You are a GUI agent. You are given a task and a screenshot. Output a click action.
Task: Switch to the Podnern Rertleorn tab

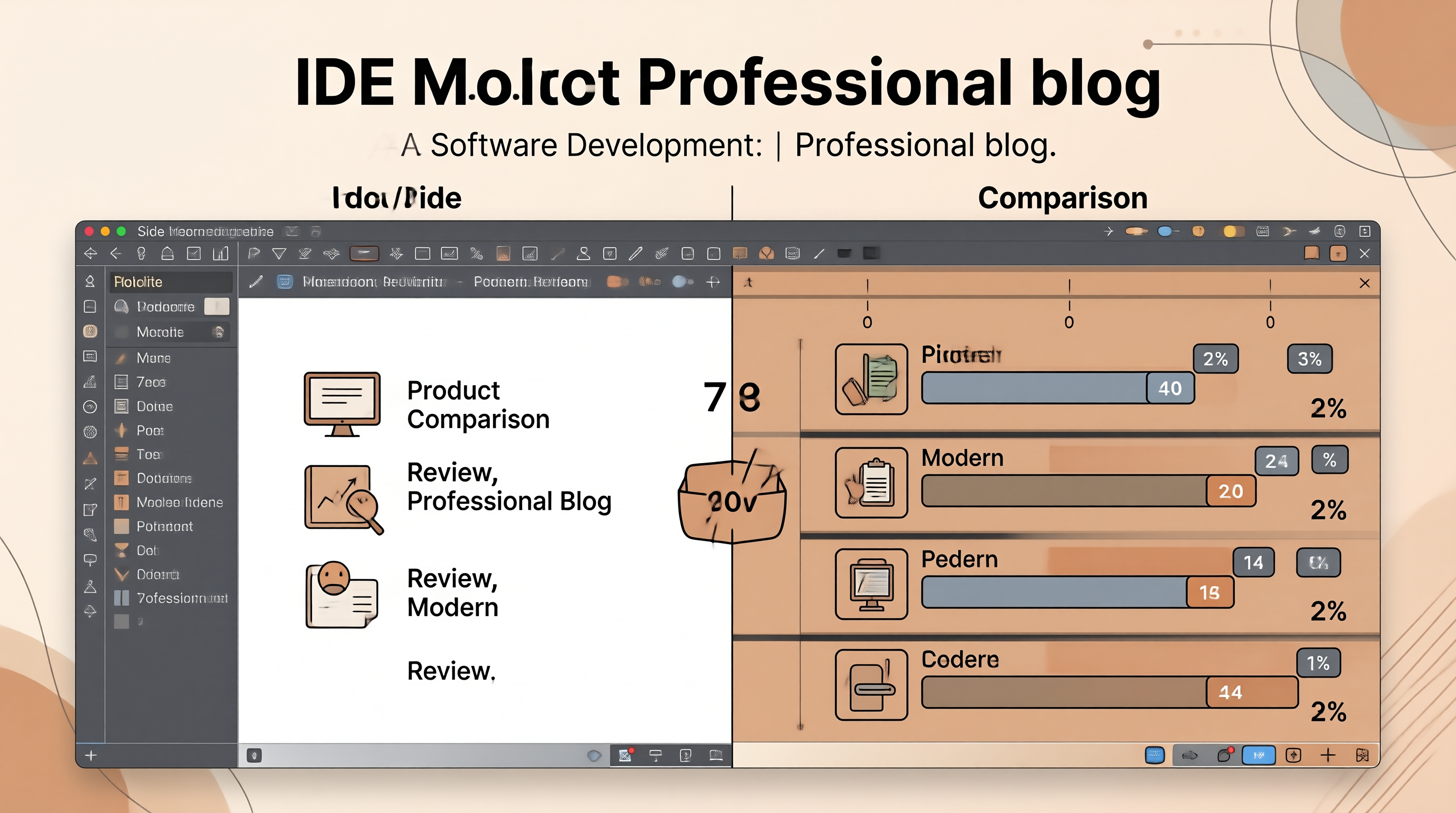pos(530,282)
